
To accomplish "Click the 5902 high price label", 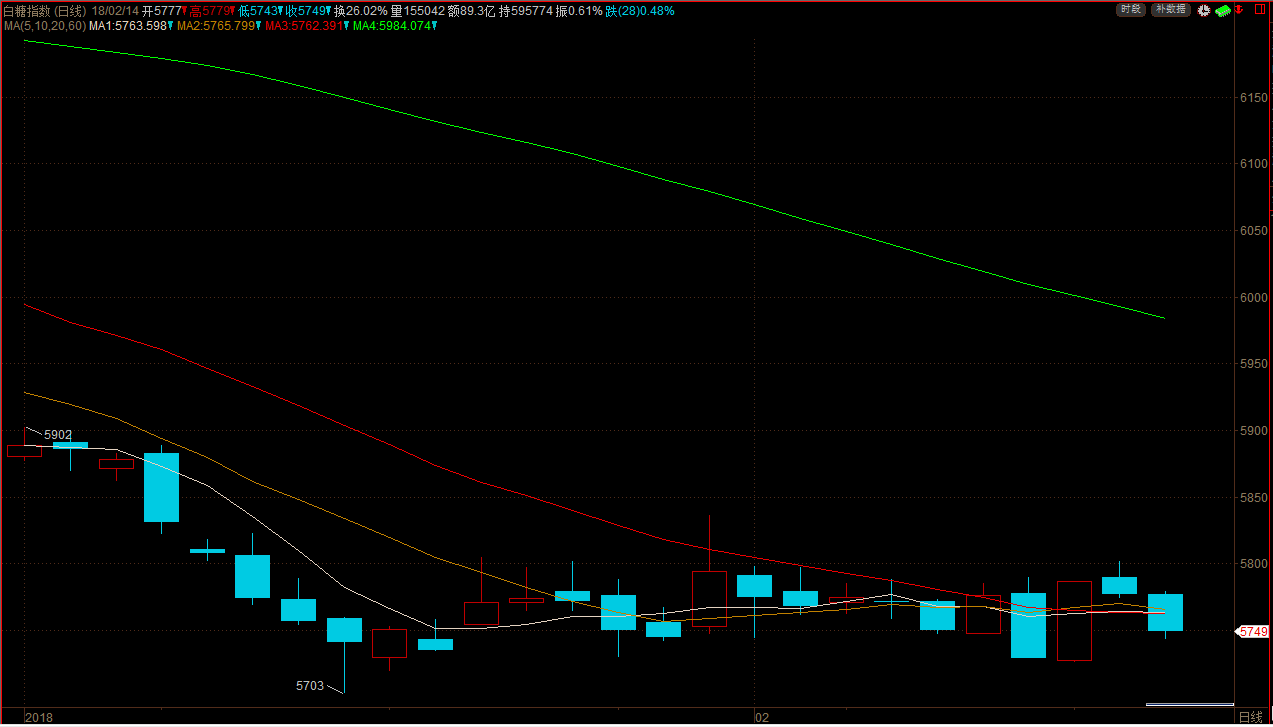I will coord(58,434).
